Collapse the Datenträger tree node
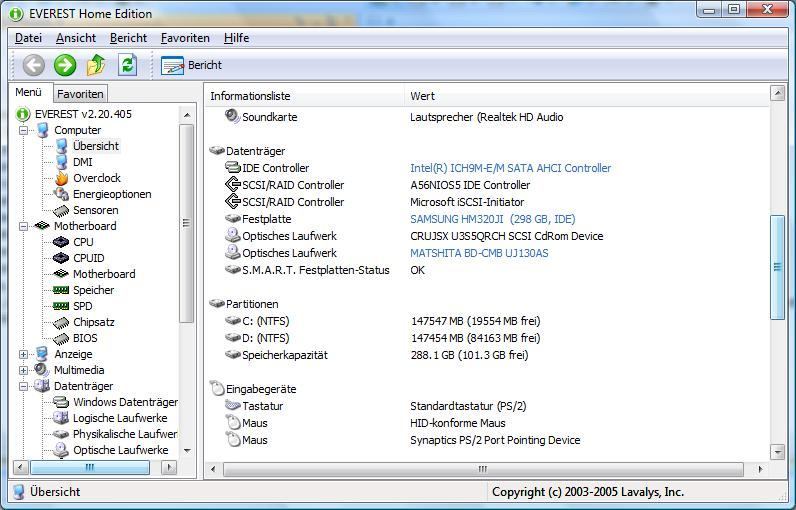The image size is (796, 510). pyautogui.click(x=23, y=386)
